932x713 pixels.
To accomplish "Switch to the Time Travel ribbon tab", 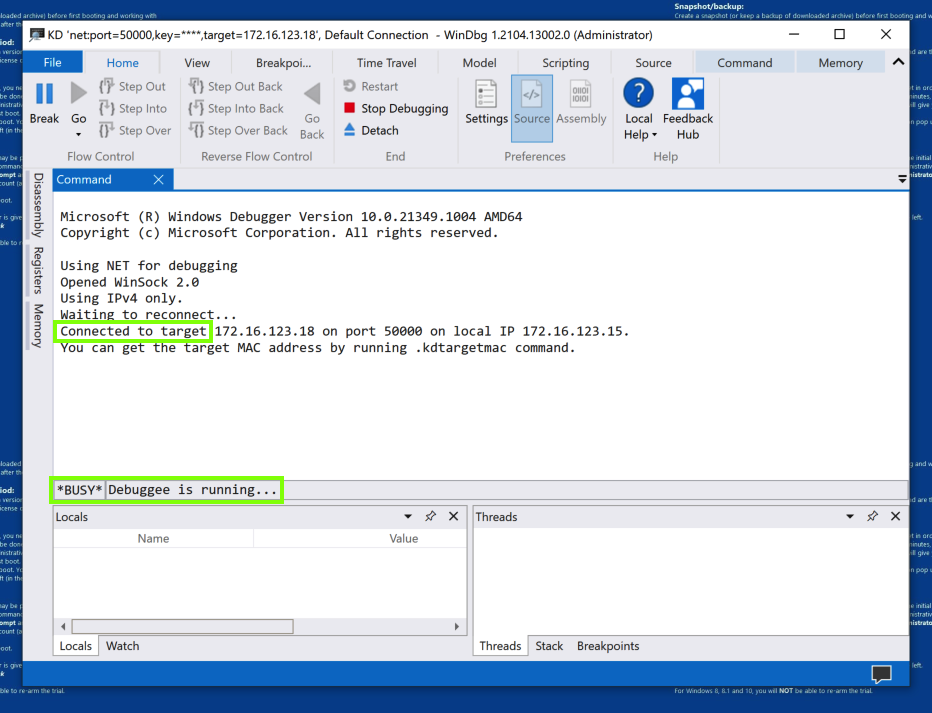I will click(386, 62).
